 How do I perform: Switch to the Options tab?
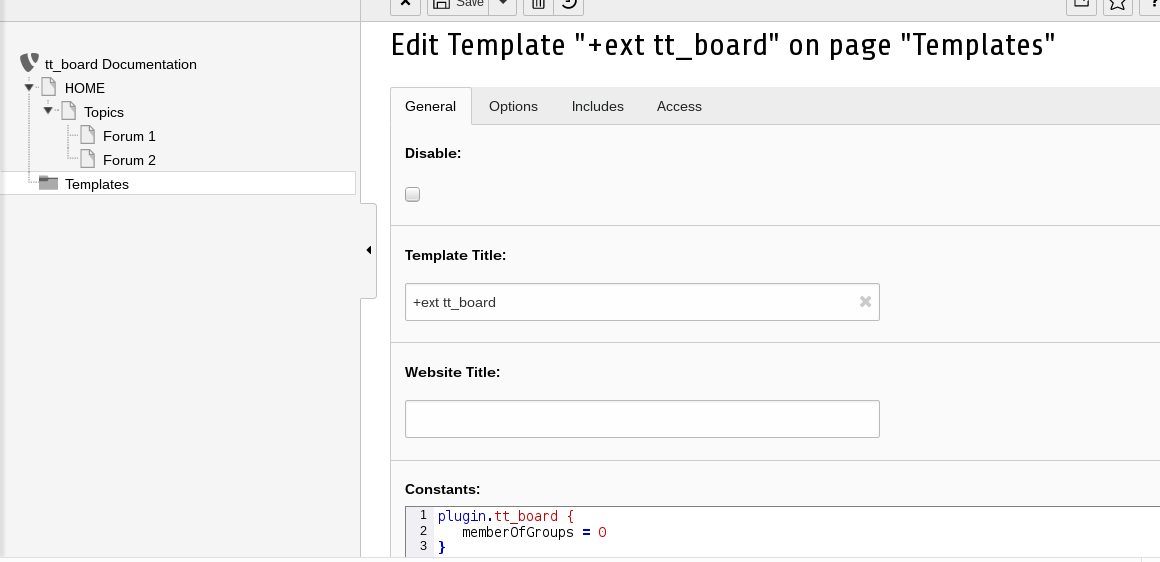pyautogui.click(x=513, y=106)
